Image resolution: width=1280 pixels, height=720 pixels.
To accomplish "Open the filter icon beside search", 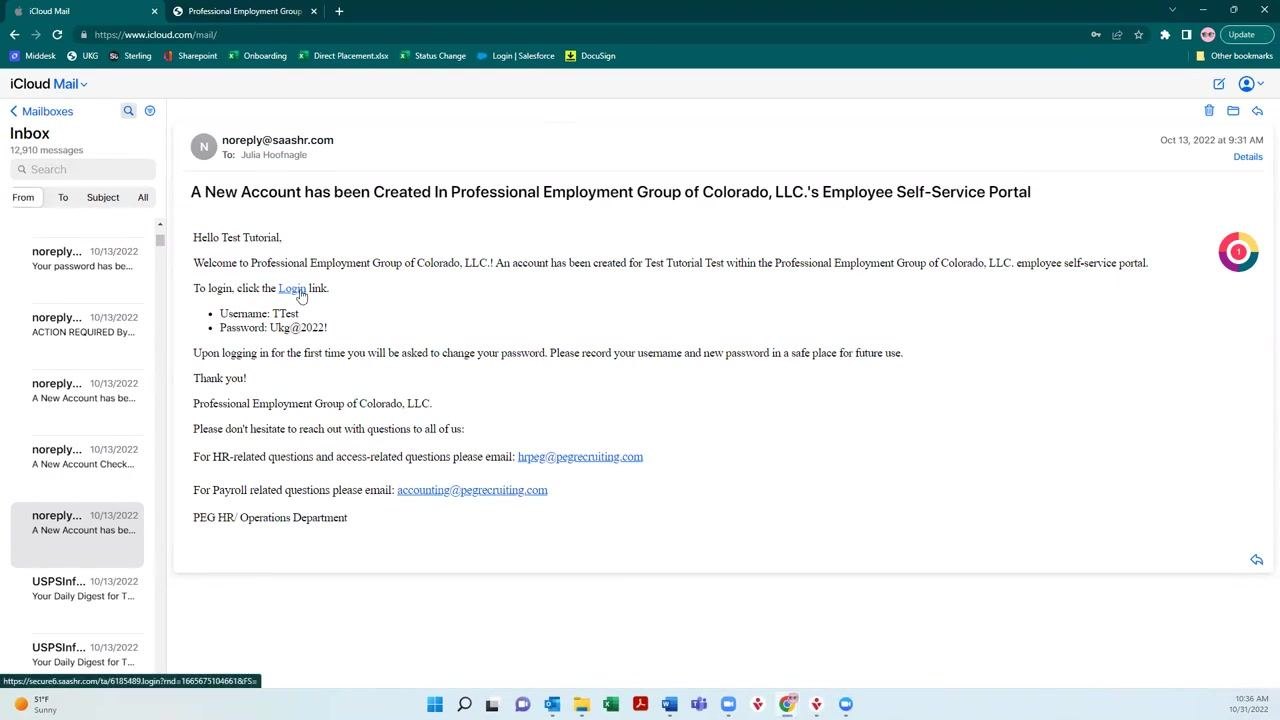I will (150, 111).
